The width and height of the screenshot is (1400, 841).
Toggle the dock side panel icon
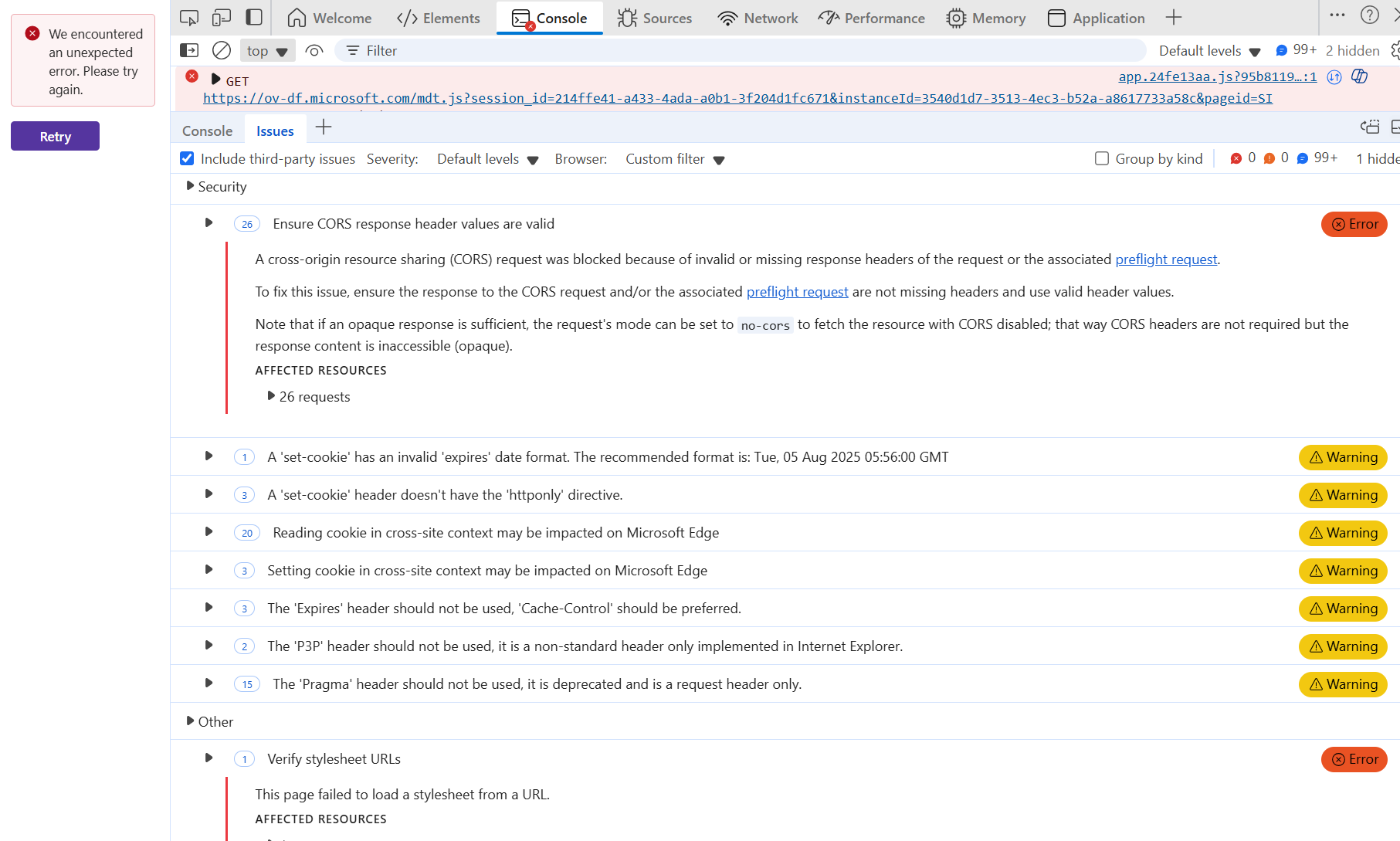coord(254,18)
